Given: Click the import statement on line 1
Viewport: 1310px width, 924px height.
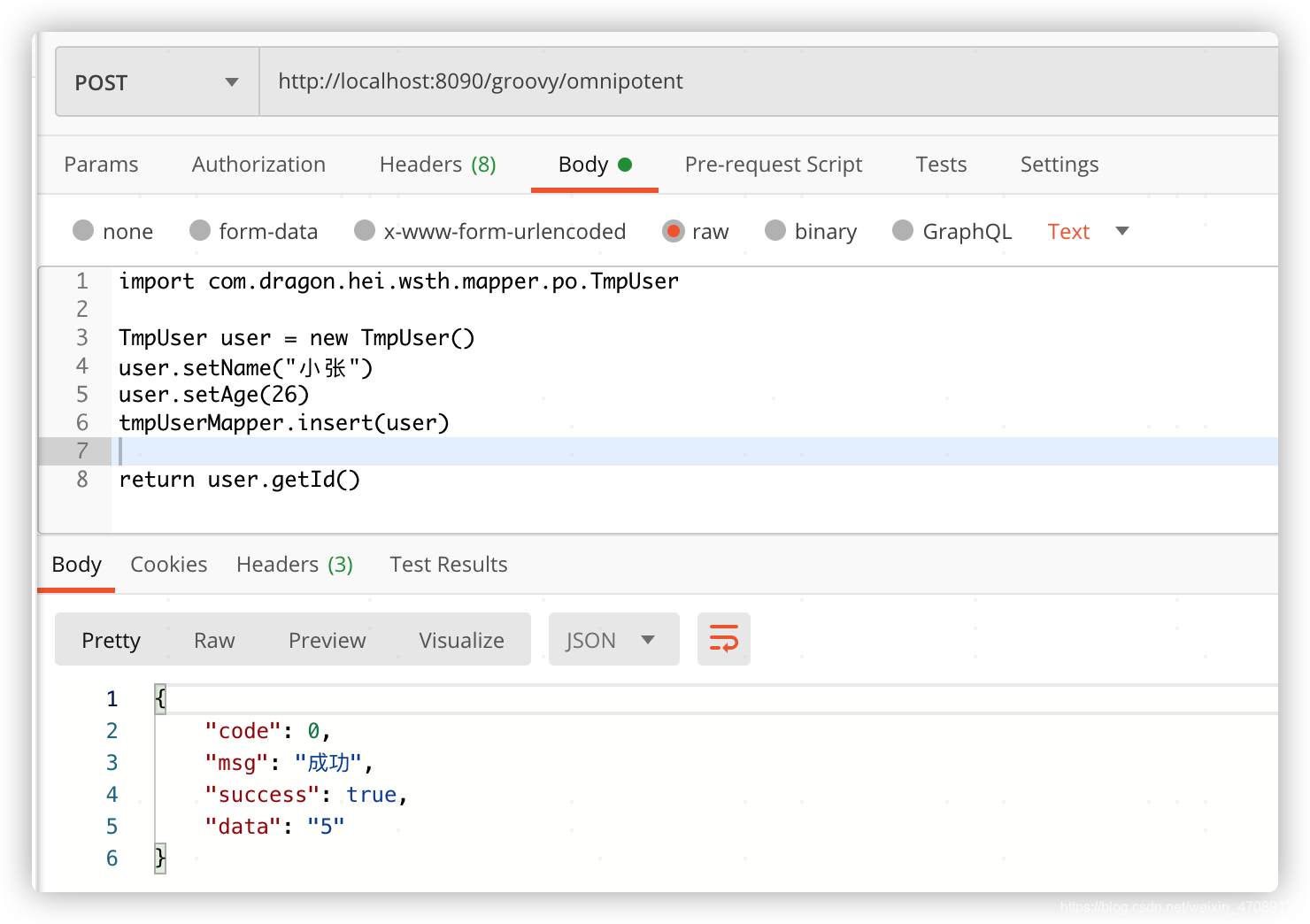Looking at the screenshot, I should coord(398,281).
